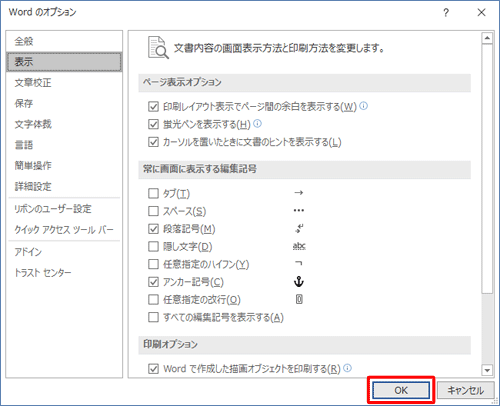500x406 pixels.
Task: Toggle カーソルを置いたときに文書のヒントを表示する checkbox
Action: 153,142
